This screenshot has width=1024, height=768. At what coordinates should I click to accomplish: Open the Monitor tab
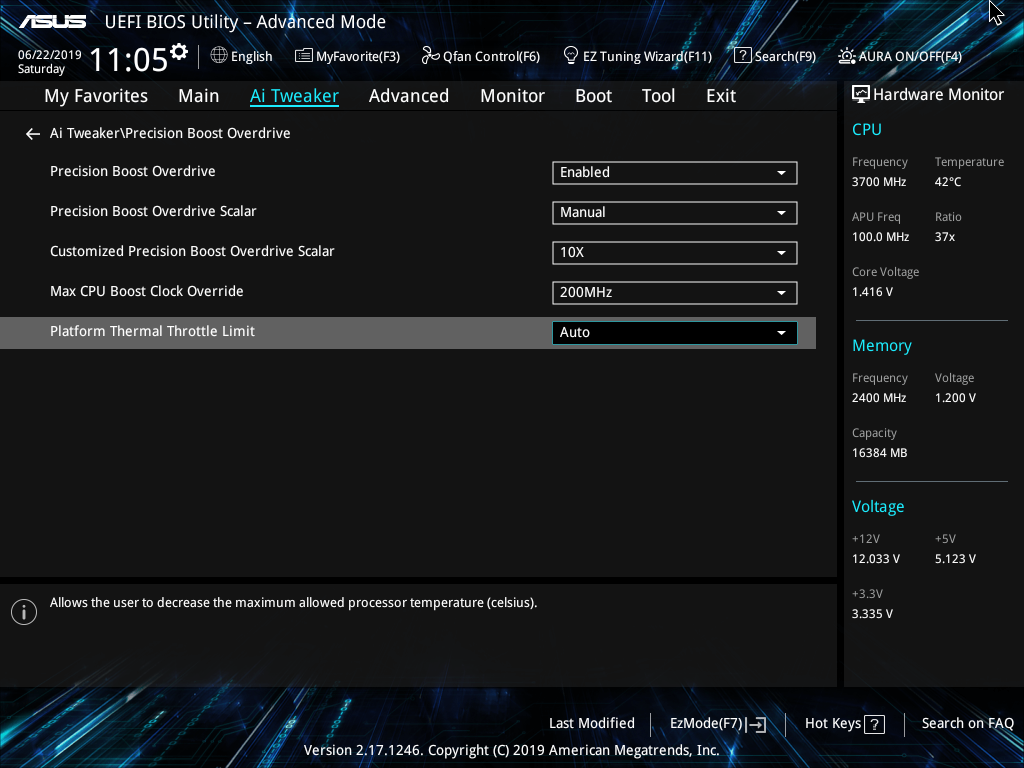coord(513,96)
